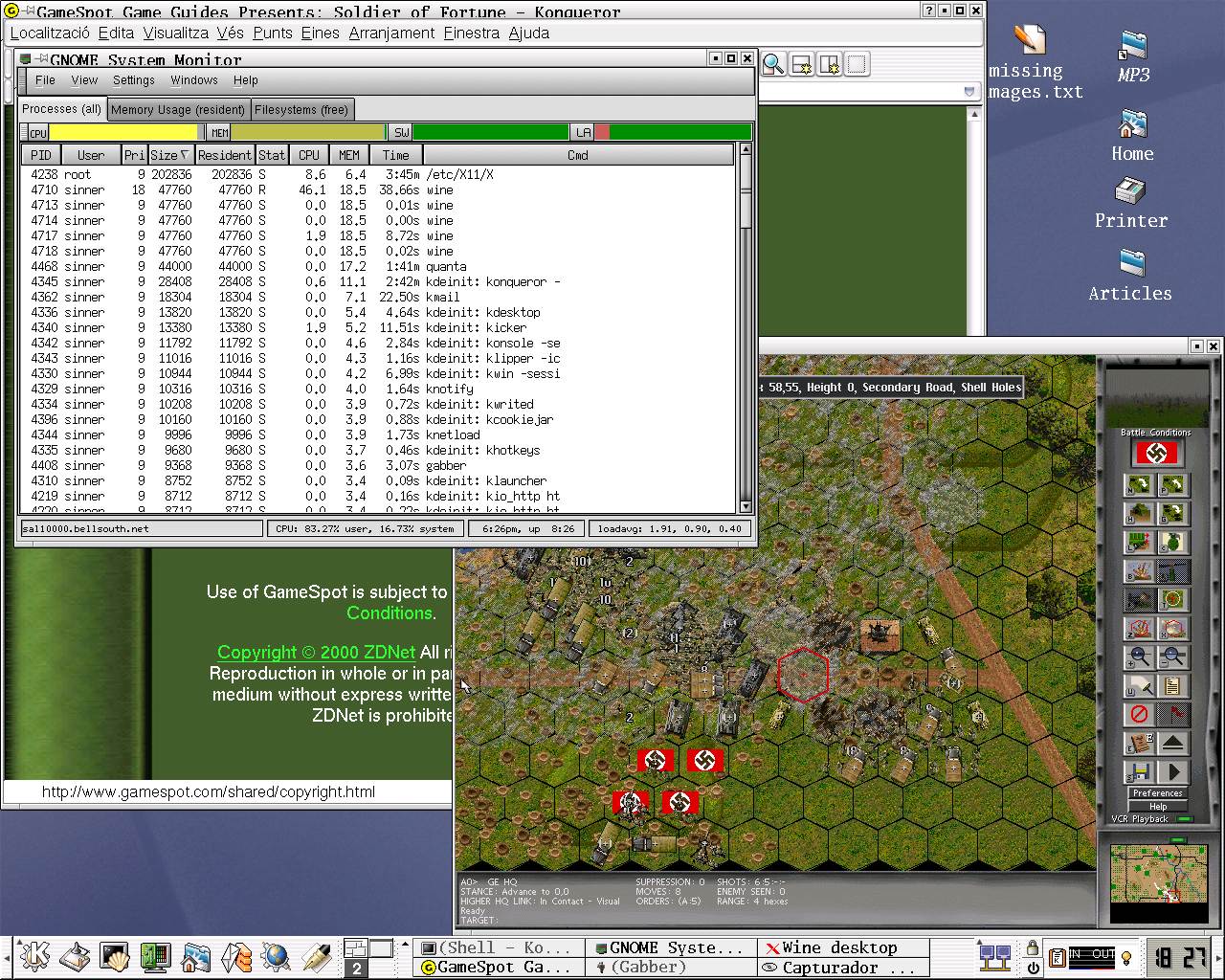
Task: Click the eject-style up triangle icon in game
Action: [1173, 744]
